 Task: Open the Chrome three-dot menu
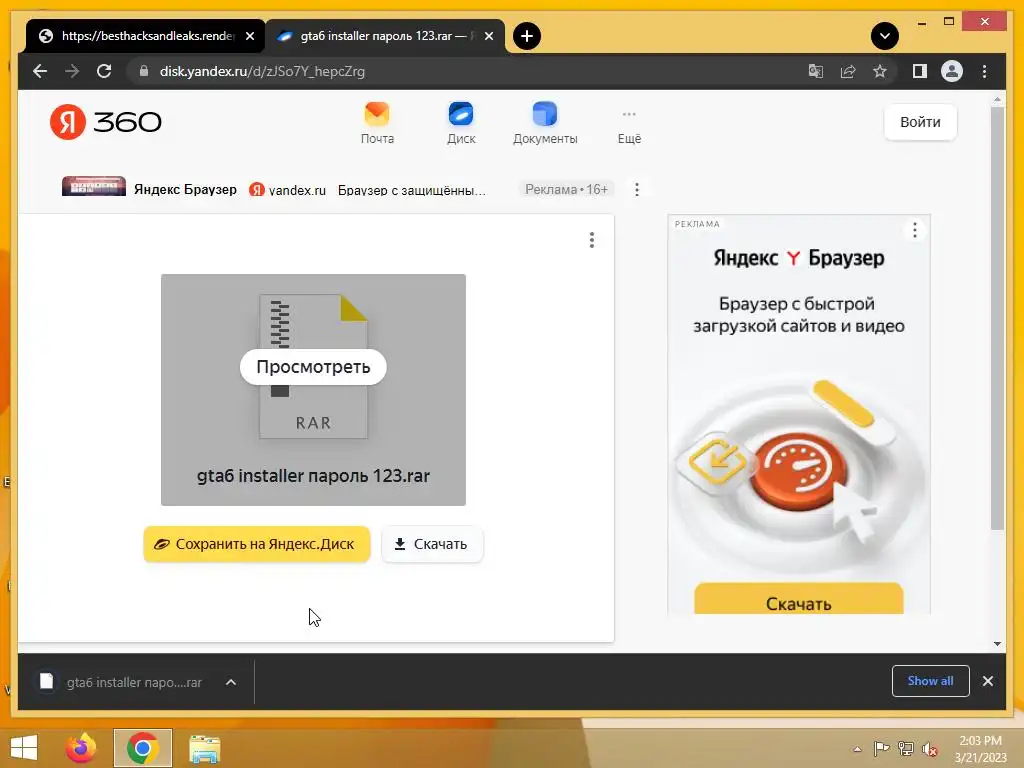984,71
